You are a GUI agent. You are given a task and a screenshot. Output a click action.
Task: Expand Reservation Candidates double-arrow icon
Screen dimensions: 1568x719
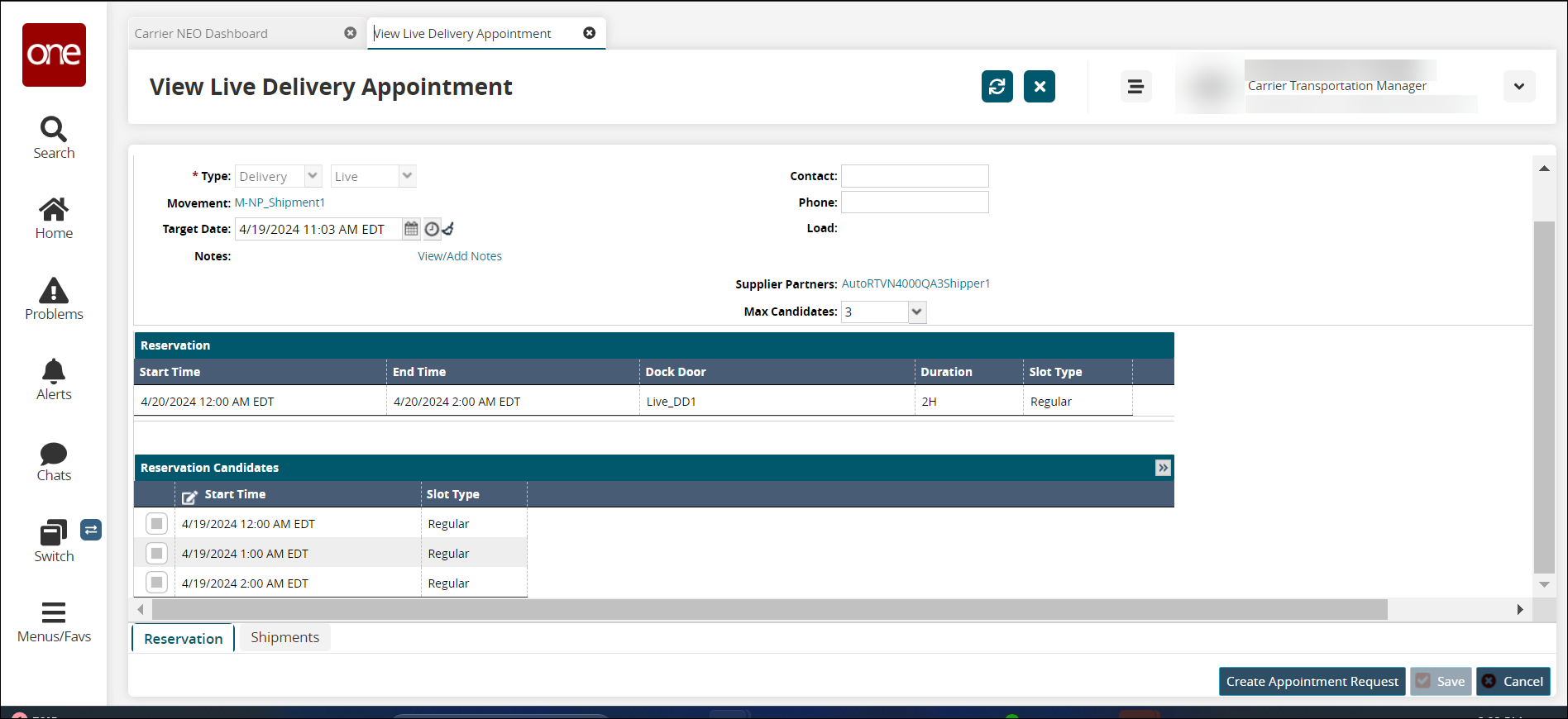point(1163,468)
